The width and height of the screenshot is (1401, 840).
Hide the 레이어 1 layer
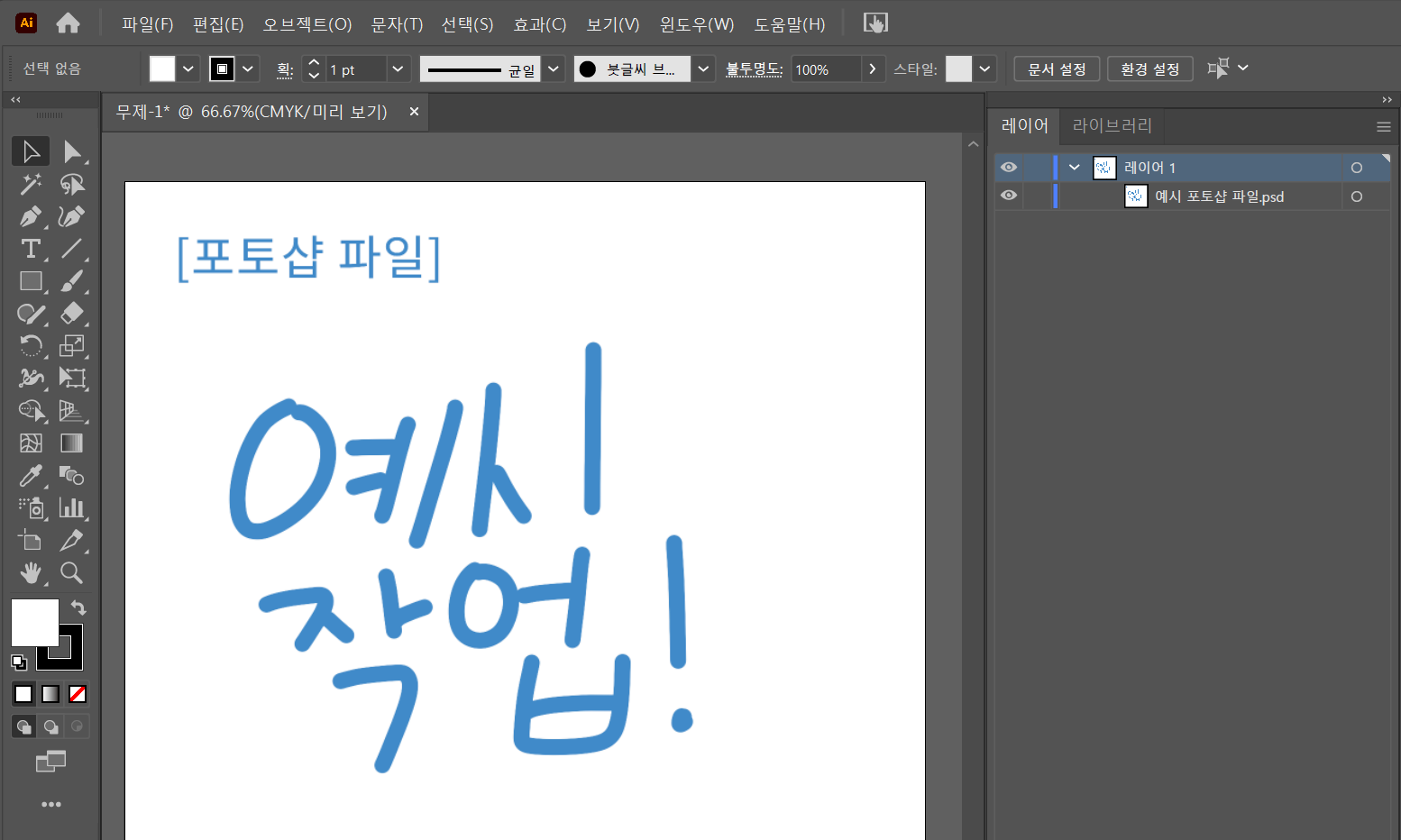click(x=1009, y=167)
